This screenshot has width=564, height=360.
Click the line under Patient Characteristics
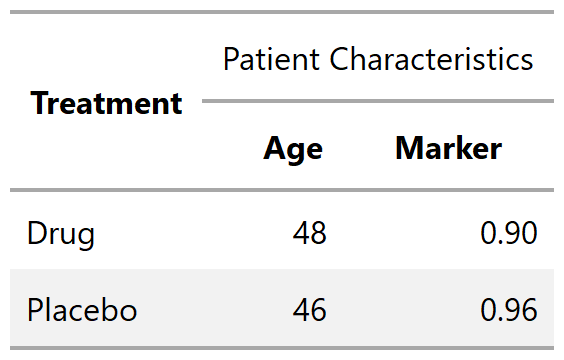tap(378, 101)
